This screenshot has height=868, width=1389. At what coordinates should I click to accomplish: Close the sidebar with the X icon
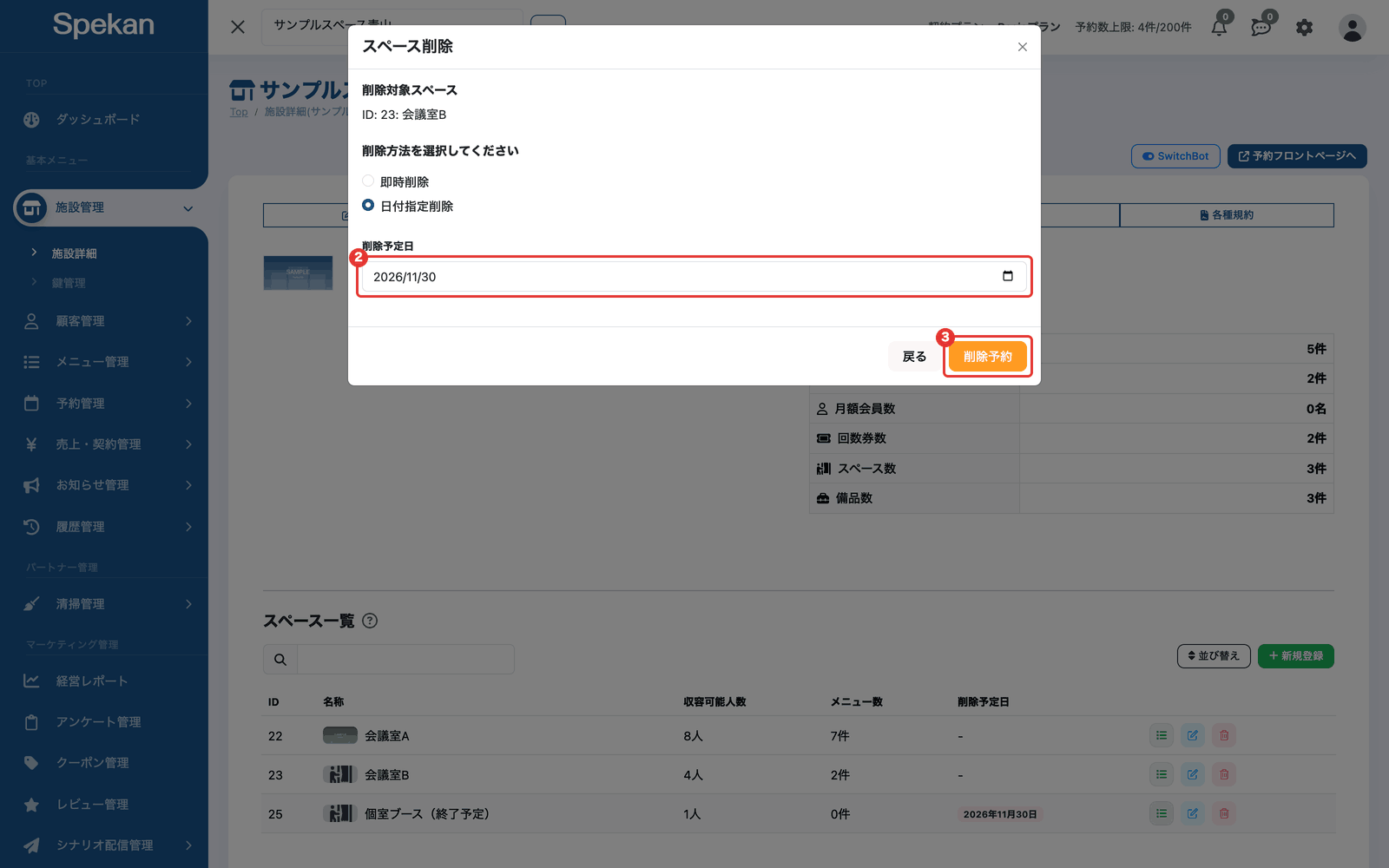click(x=238, y=27)
